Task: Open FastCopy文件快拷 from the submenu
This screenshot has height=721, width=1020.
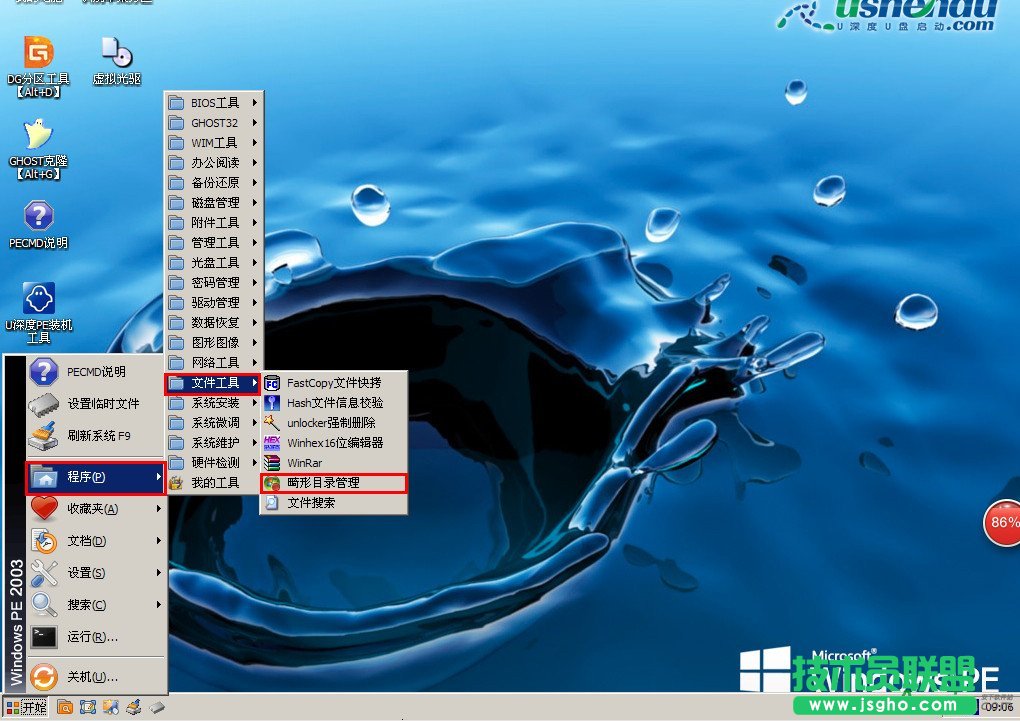Action: point(333,382)
